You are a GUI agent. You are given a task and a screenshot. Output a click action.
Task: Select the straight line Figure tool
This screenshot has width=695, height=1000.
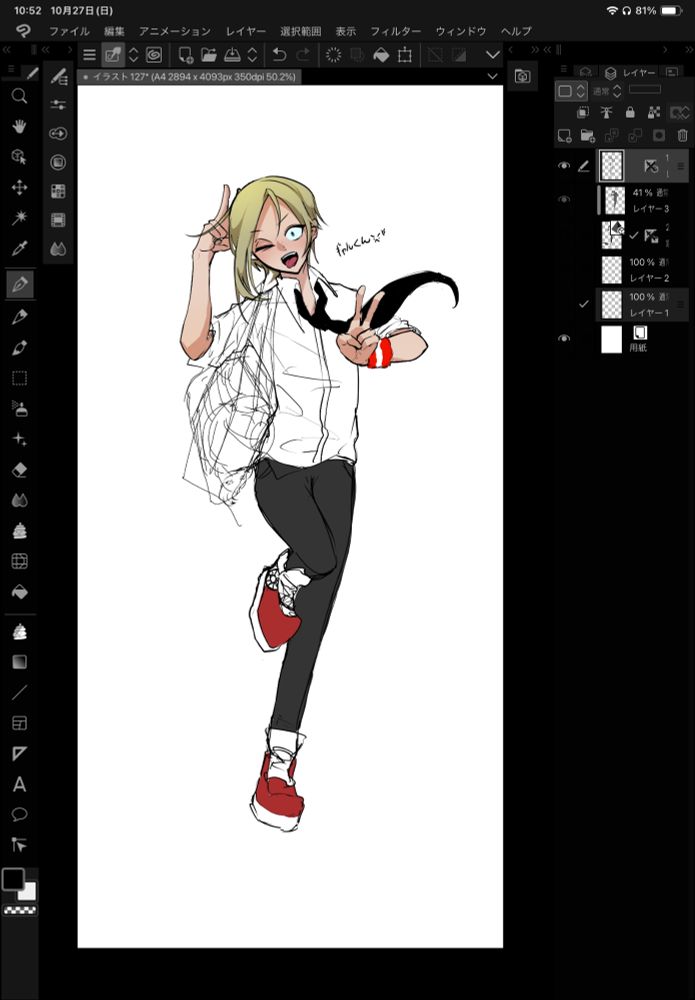(x=19, y=692)
